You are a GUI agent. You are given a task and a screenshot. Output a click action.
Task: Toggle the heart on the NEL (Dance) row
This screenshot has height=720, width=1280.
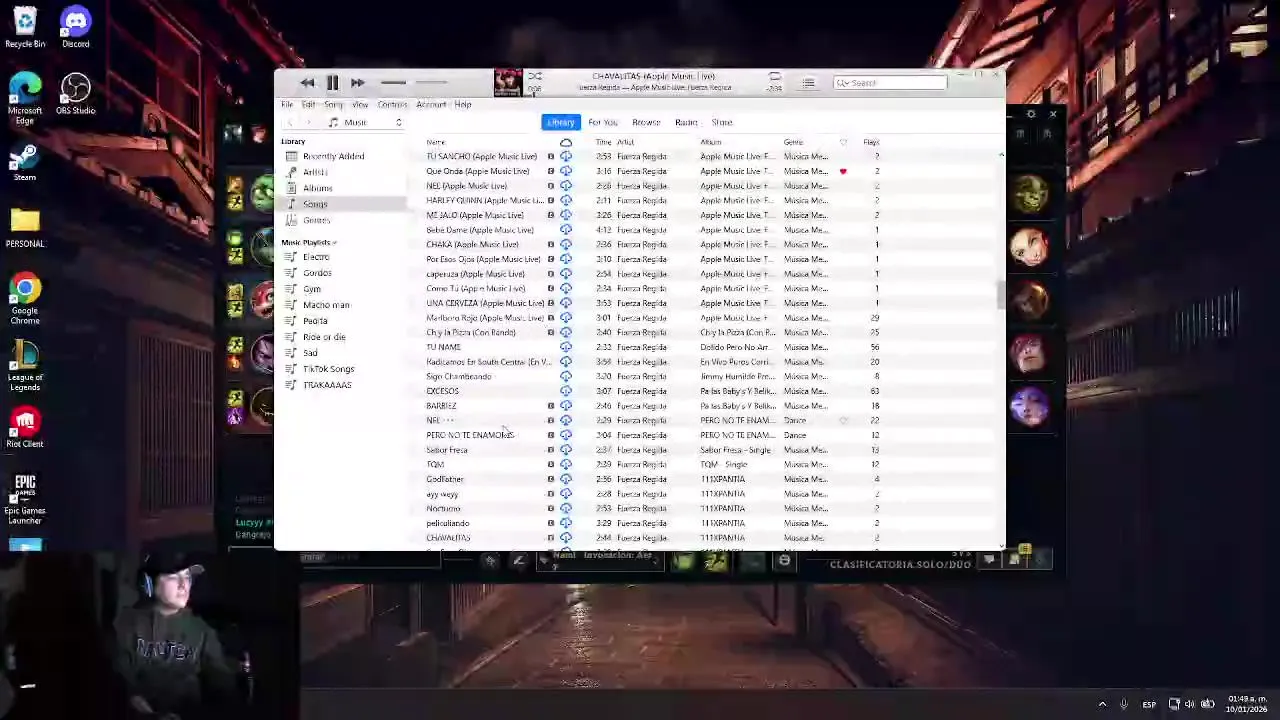(x=843, y=420)
